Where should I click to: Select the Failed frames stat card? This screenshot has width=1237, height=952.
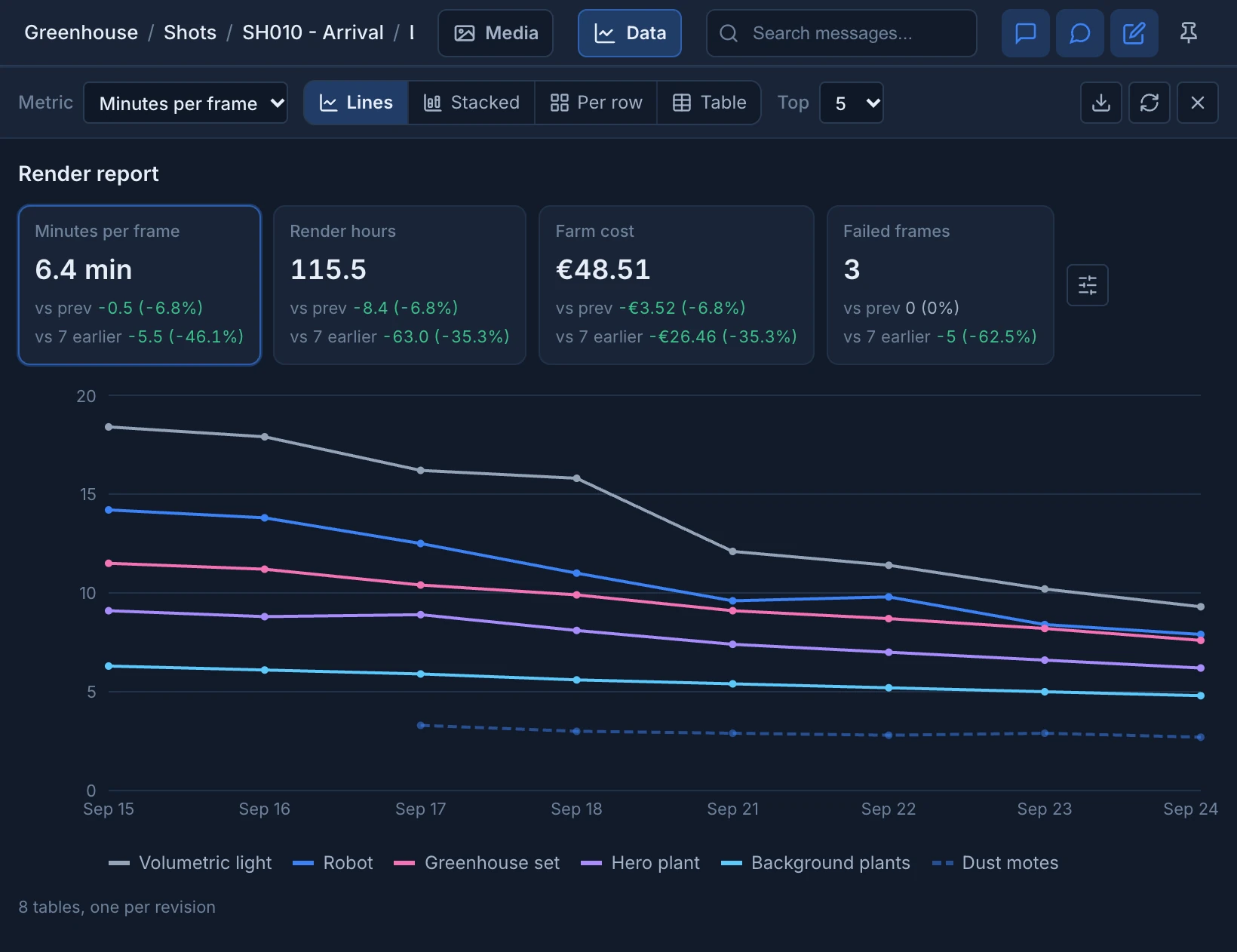coord(941,285)
